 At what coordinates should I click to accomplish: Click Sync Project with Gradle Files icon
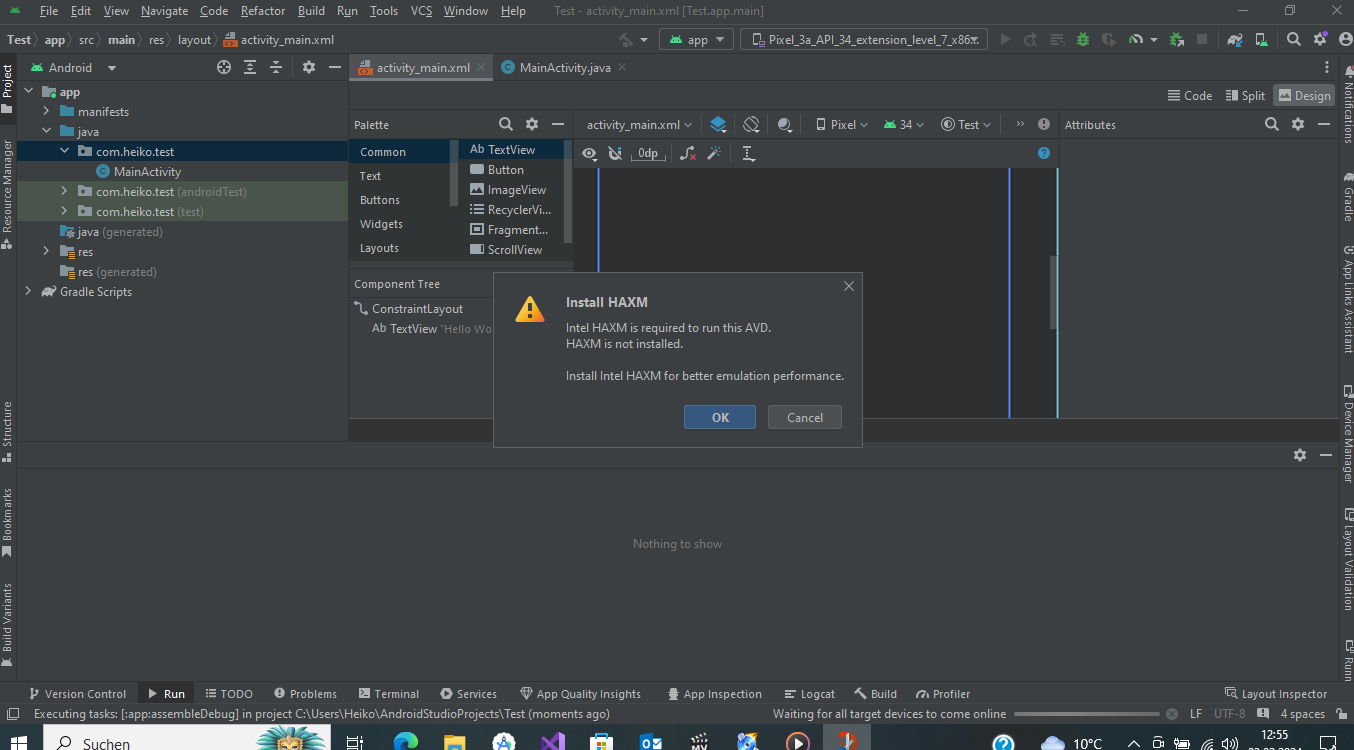(1236, 40)
